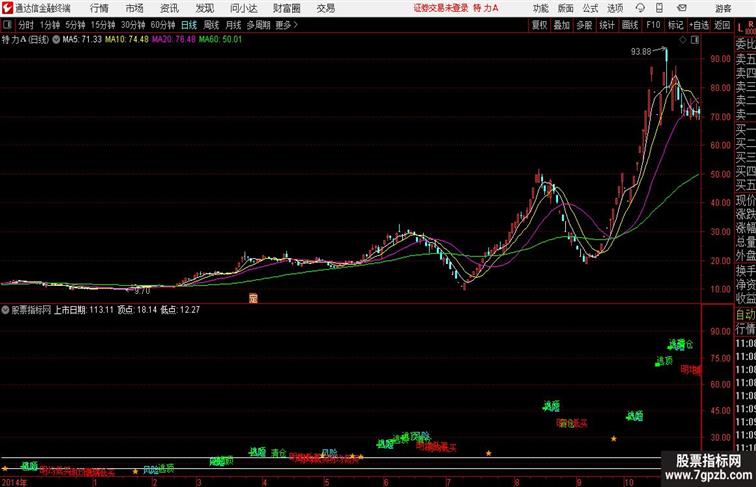This screenshot has height=487, width=756.
Task: Switch to 月线 monthly period
Action: (x=233, y=25)
